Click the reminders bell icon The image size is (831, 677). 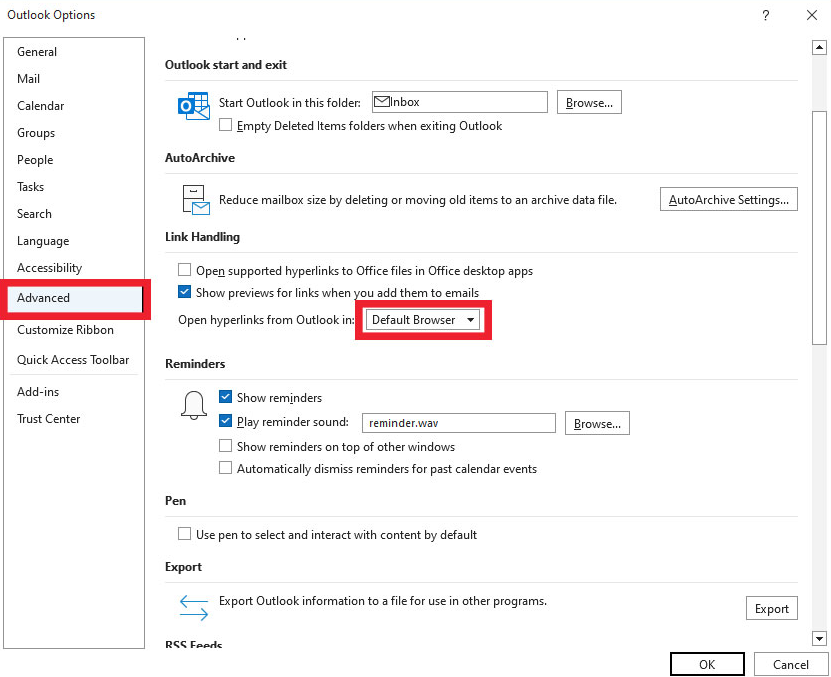194,406
